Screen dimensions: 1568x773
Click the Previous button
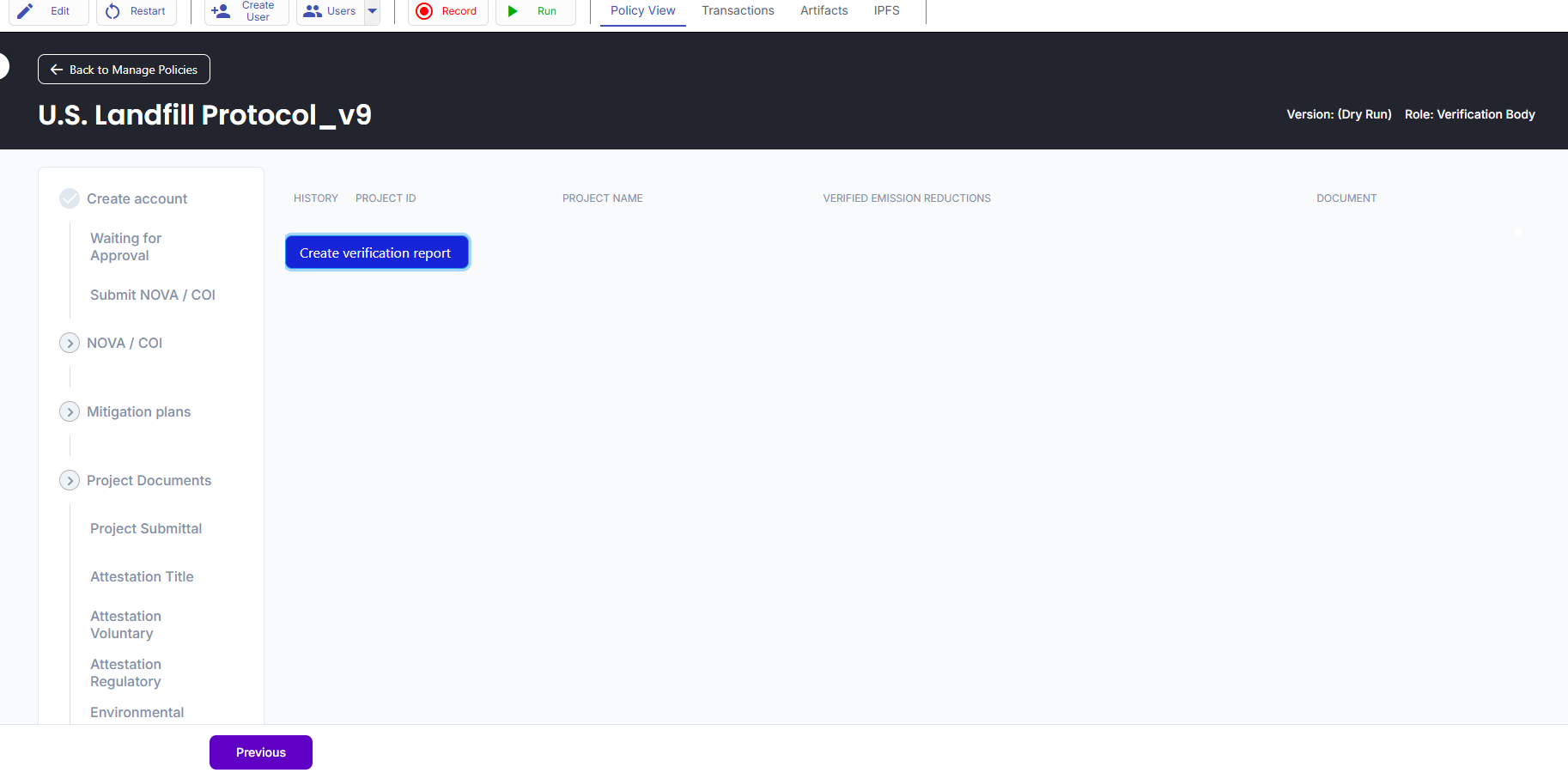[261, 752]
